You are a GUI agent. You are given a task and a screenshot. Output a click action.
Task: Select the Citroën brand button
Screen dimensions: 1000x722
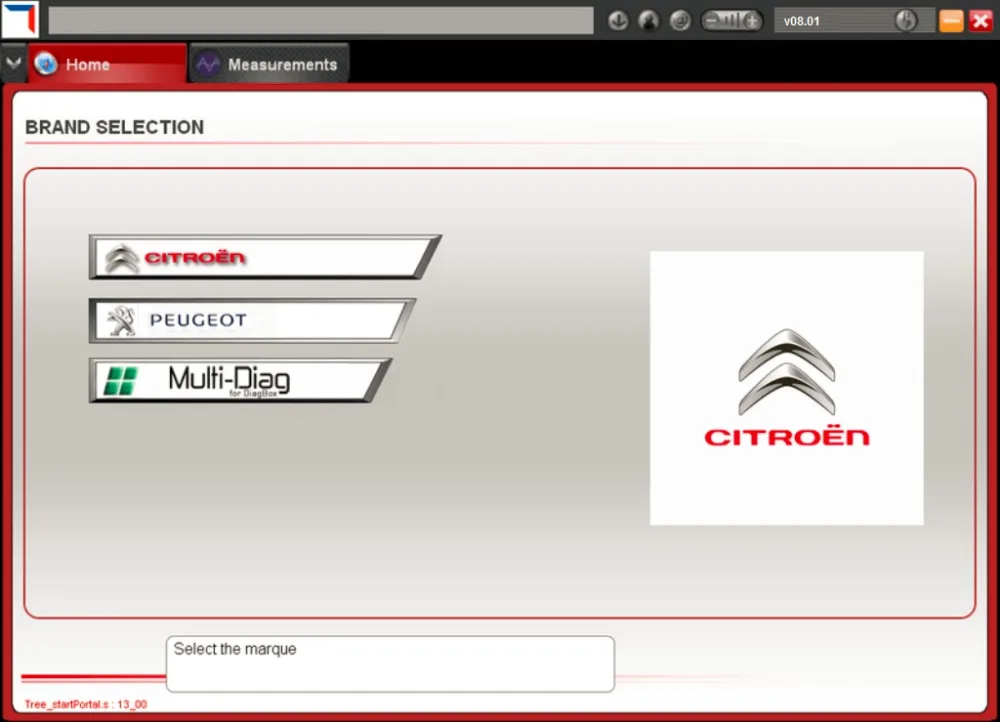[265, 257]
